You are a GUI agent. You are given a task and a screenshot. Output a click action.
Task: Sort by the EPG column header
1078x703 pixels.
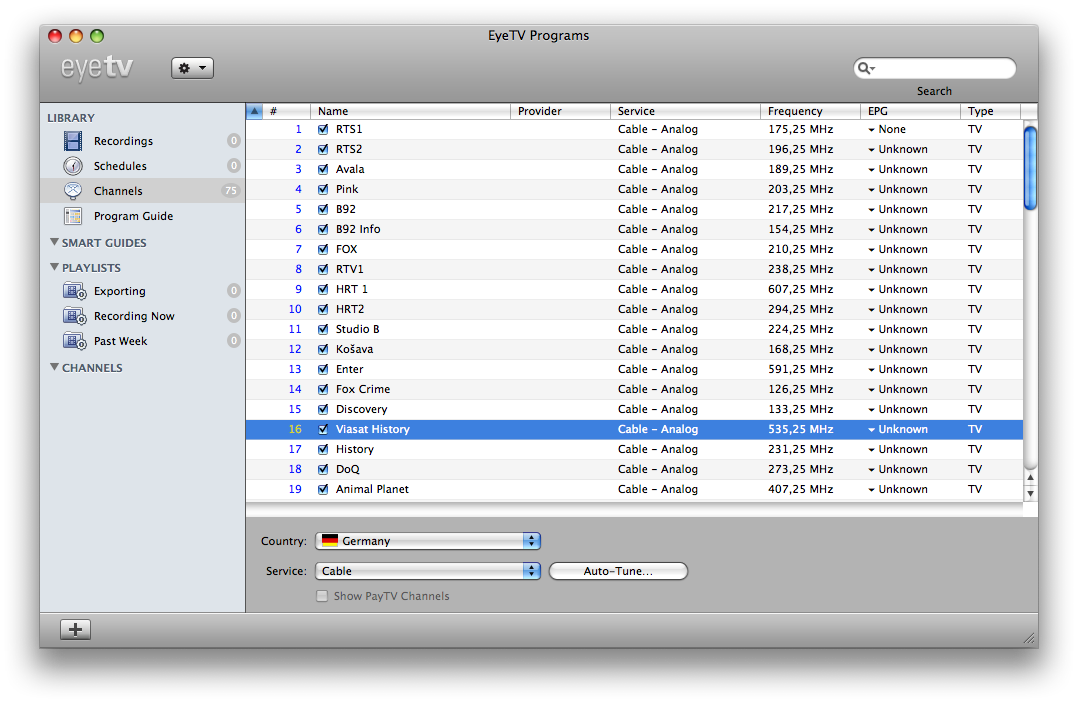(910, 111)
